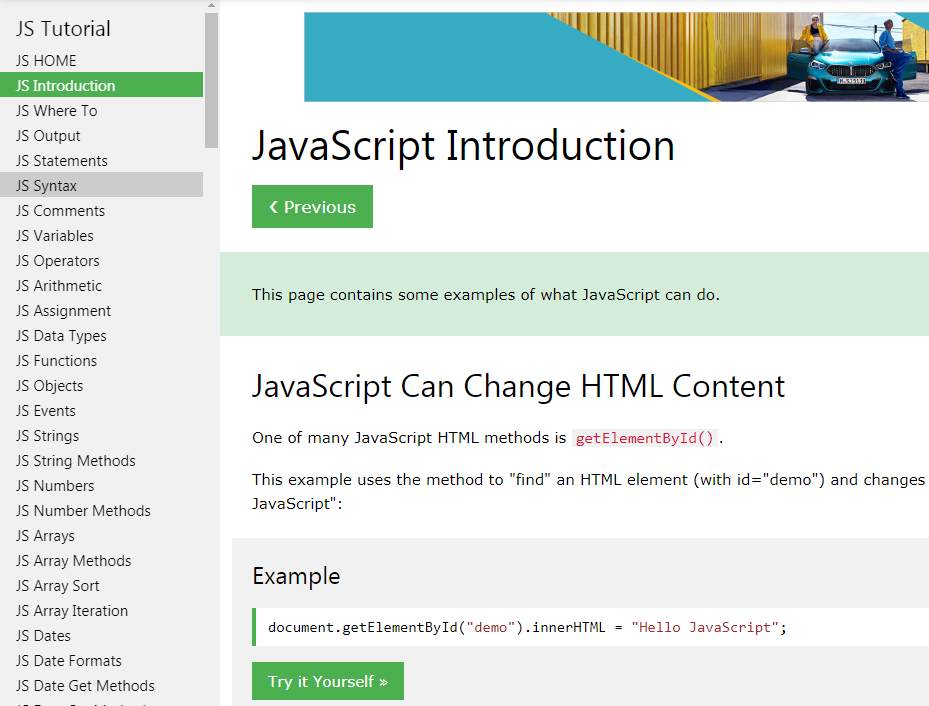Select JS Syntax in the sidebar
The width and height of the screenshot is (929, 706).
46,186
